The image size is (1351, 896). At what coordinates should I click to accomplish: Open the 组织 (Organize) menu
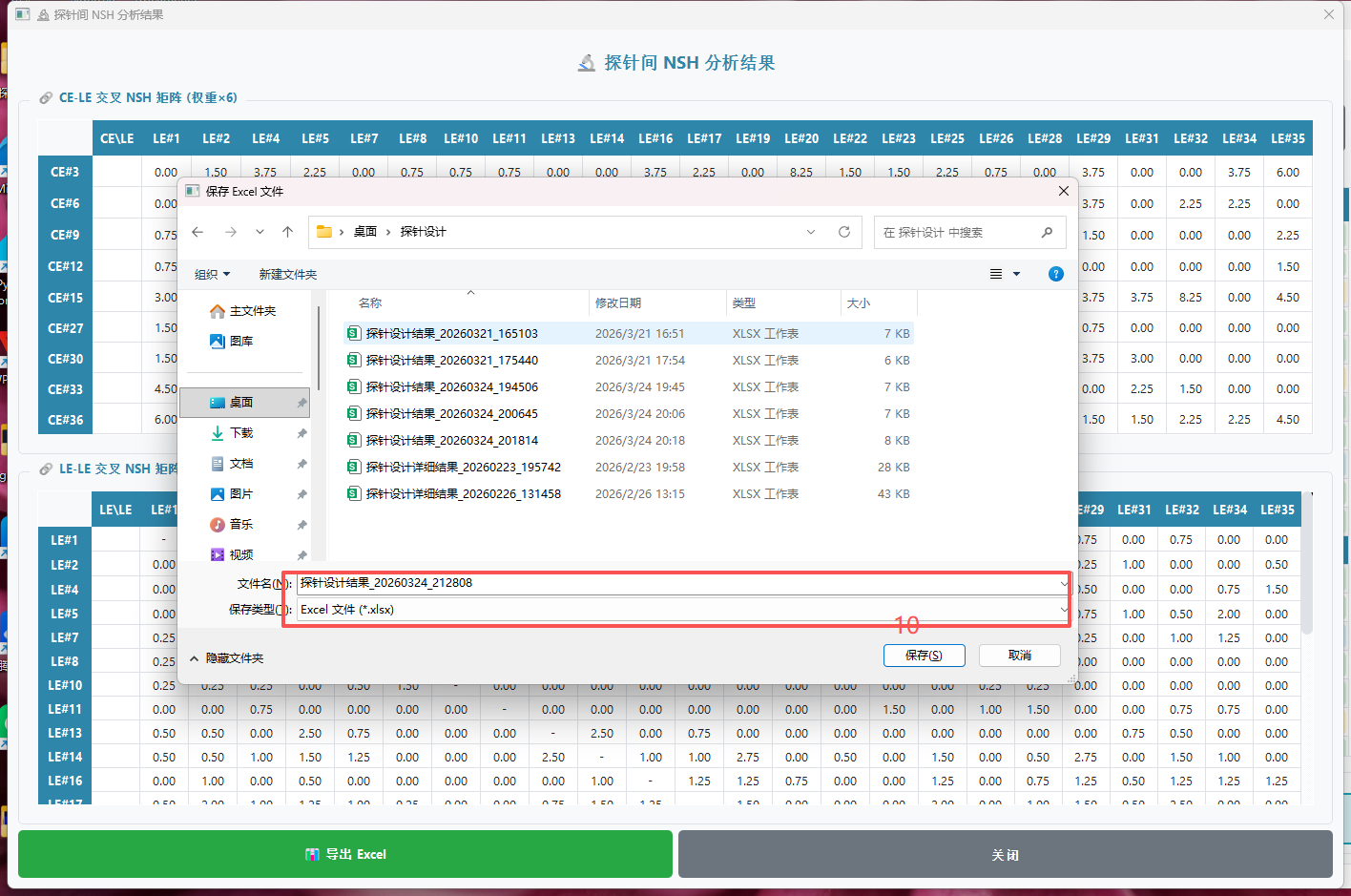[212, 275]
